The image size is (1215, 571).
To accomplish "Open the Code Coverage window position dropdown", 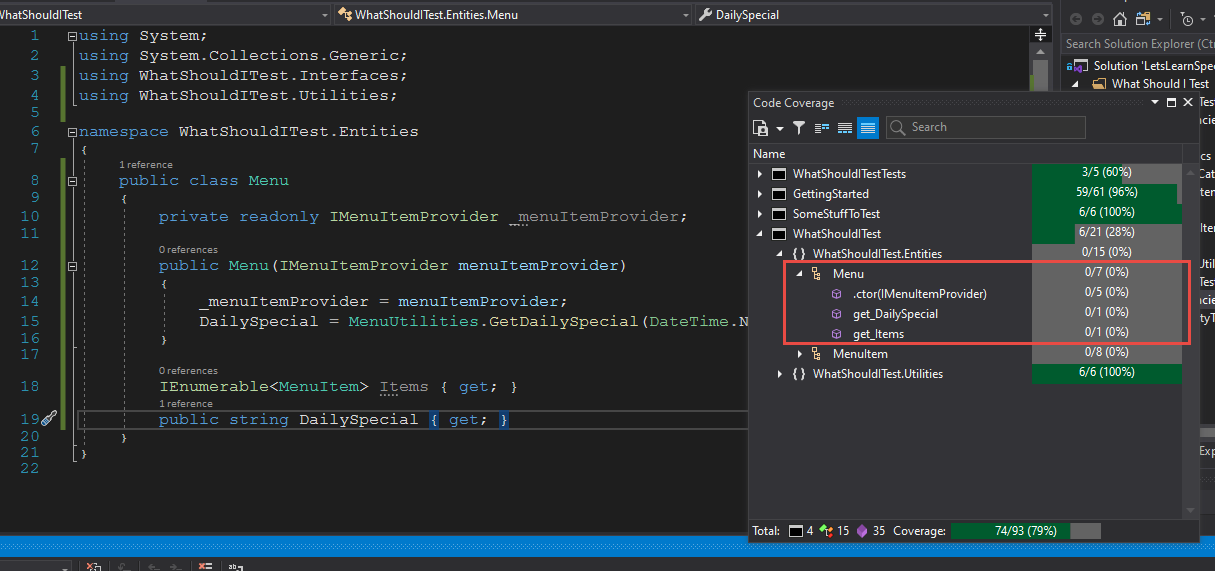I will tap(1153, 103).
